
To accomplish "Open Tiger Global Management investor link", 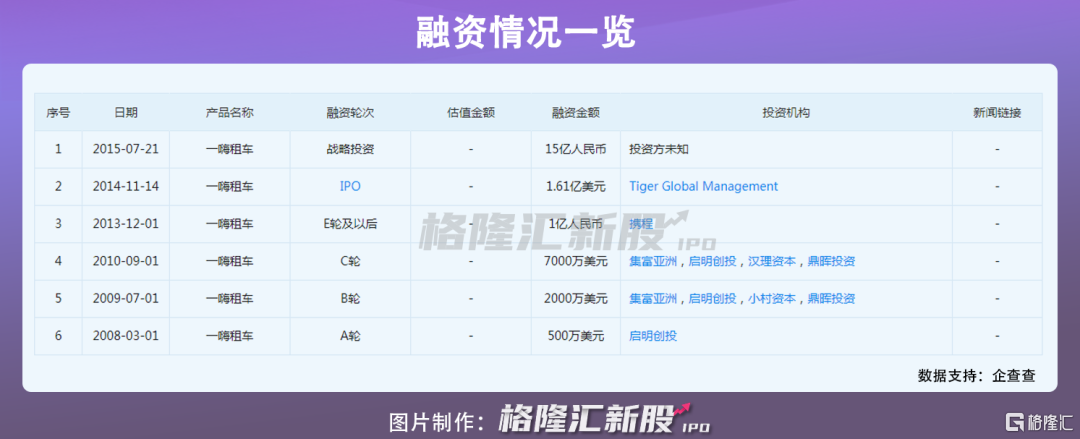I will pyautogui.click(x=703, y=186).
